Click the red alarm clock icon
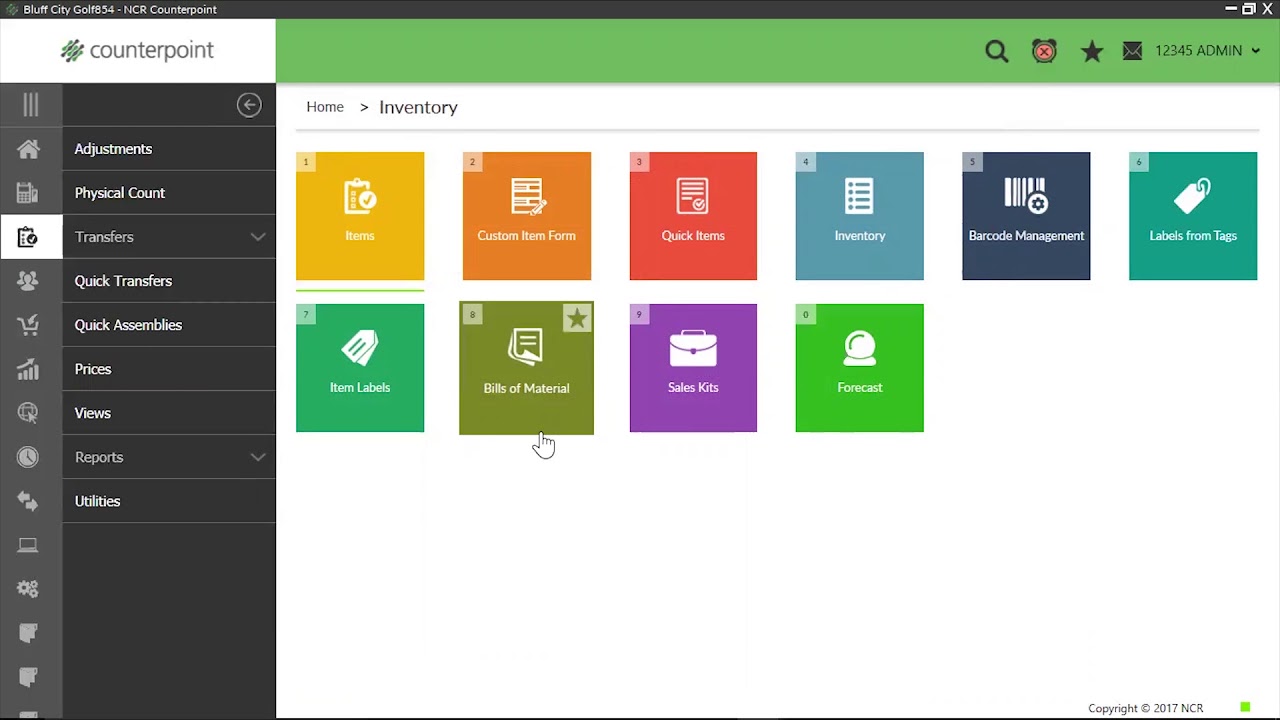1280x720 pixels. click(x=1044, y=51)
